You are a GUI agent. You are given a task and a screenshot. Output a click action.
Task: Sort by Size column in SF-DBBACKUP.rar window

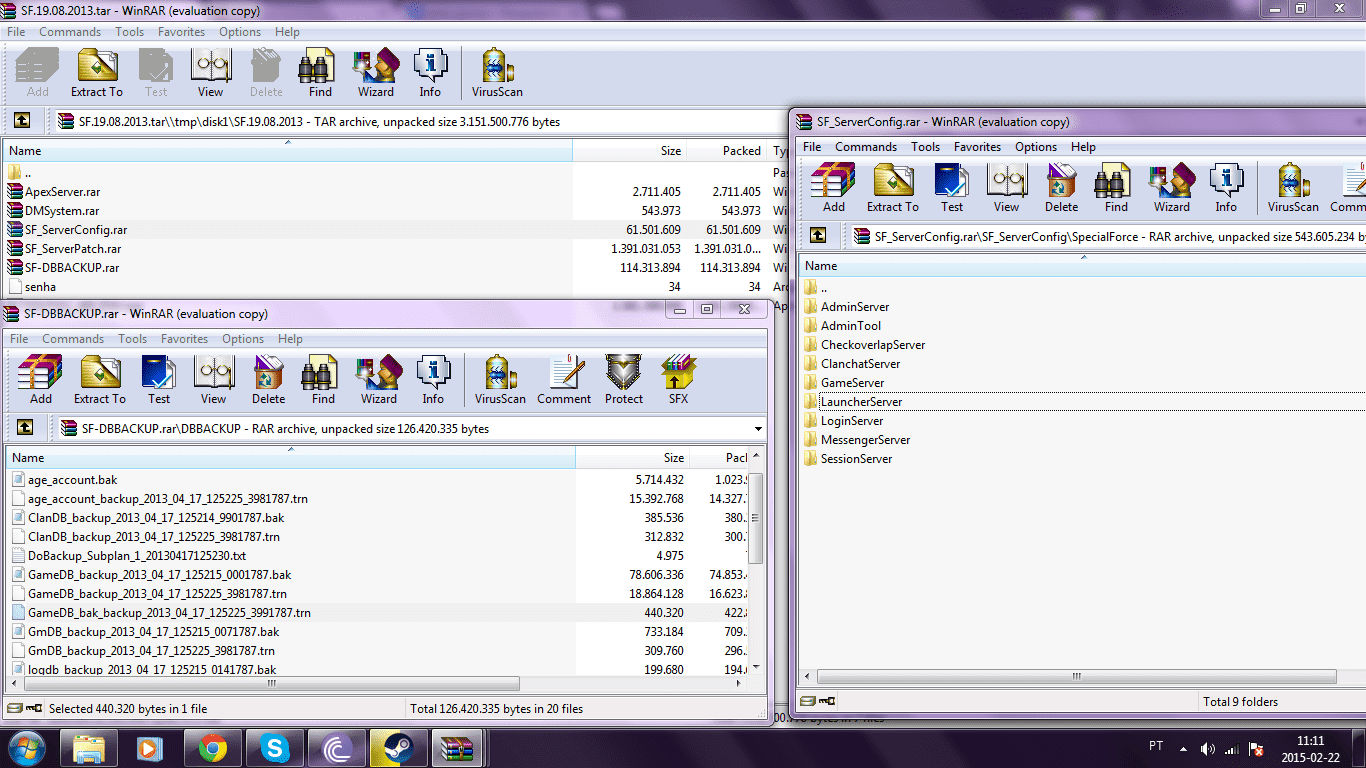[633, 458]
